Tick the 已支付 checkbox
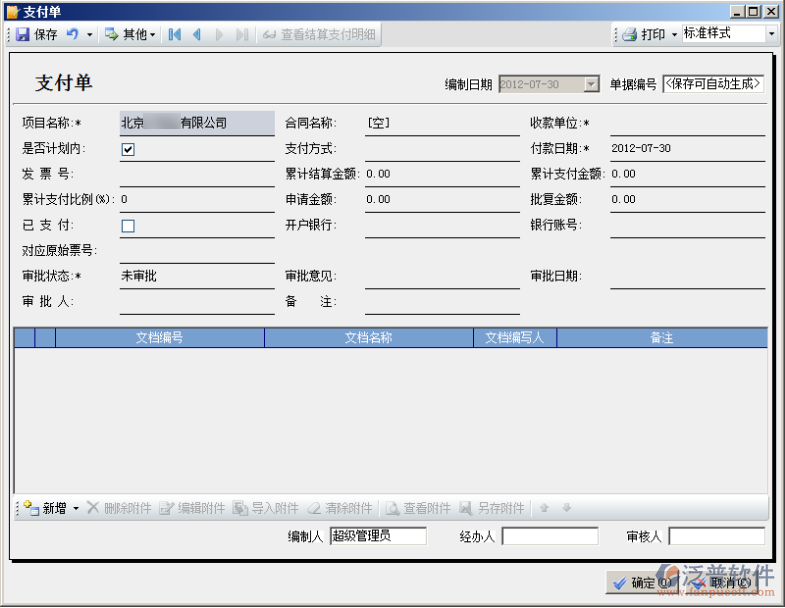 (x=128, y=226)
